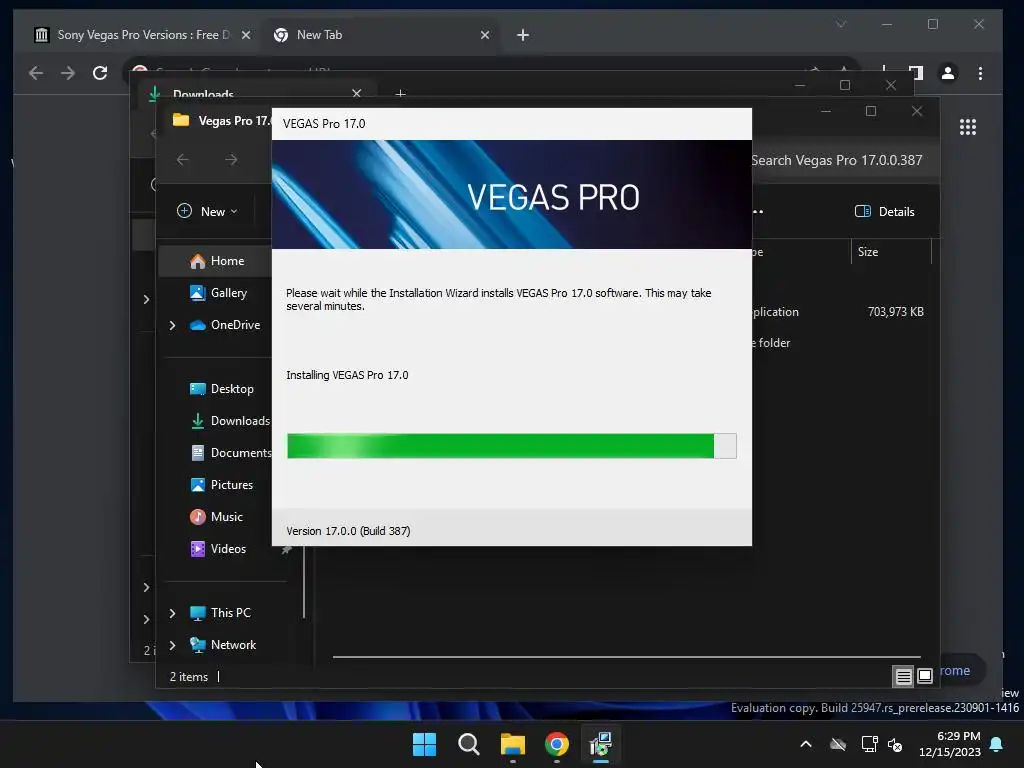Expand the This PC tree node
The image size is (1024, 768).
(x=172, y=613)
